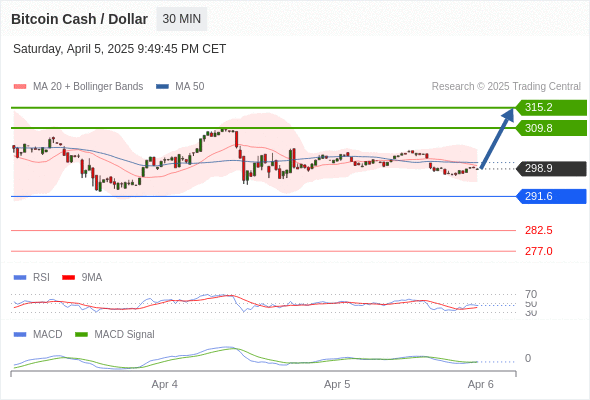Select the 291.6 blue pivot label
Viewport: 590px width, 400px height.
click(x=551, y=196)
